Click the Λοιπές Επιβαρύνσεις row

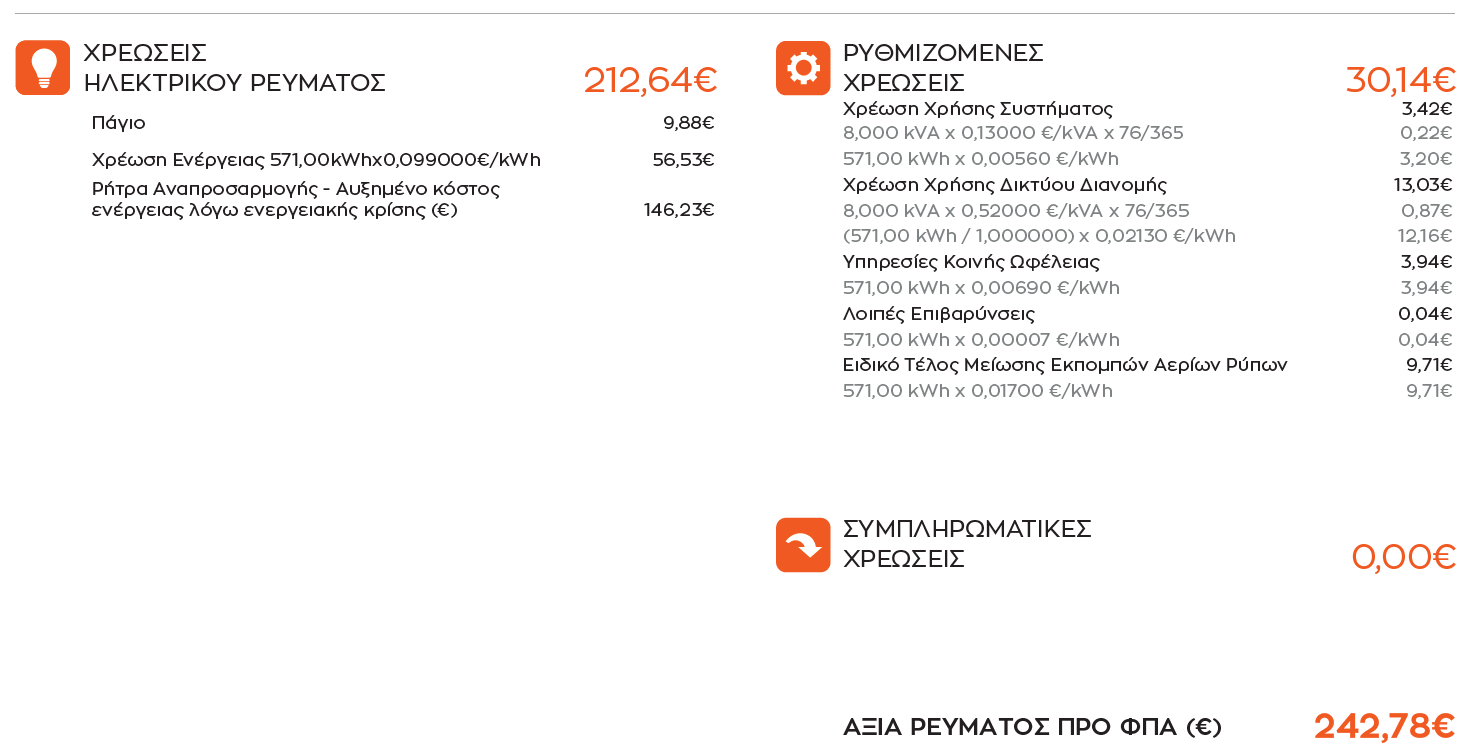(x=1148, y=314)
